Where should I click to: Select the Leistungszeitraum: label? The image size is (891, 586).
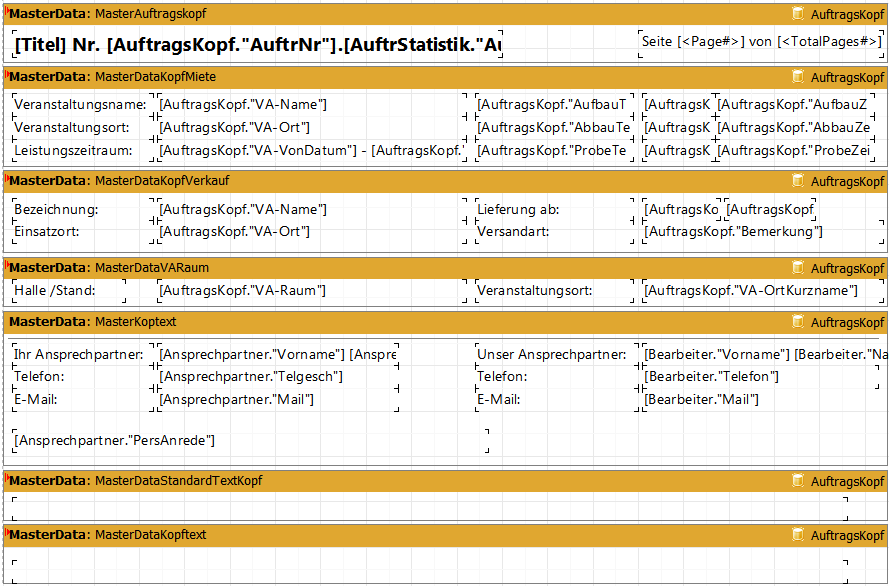pyautogui.click(x=83, y=151)
